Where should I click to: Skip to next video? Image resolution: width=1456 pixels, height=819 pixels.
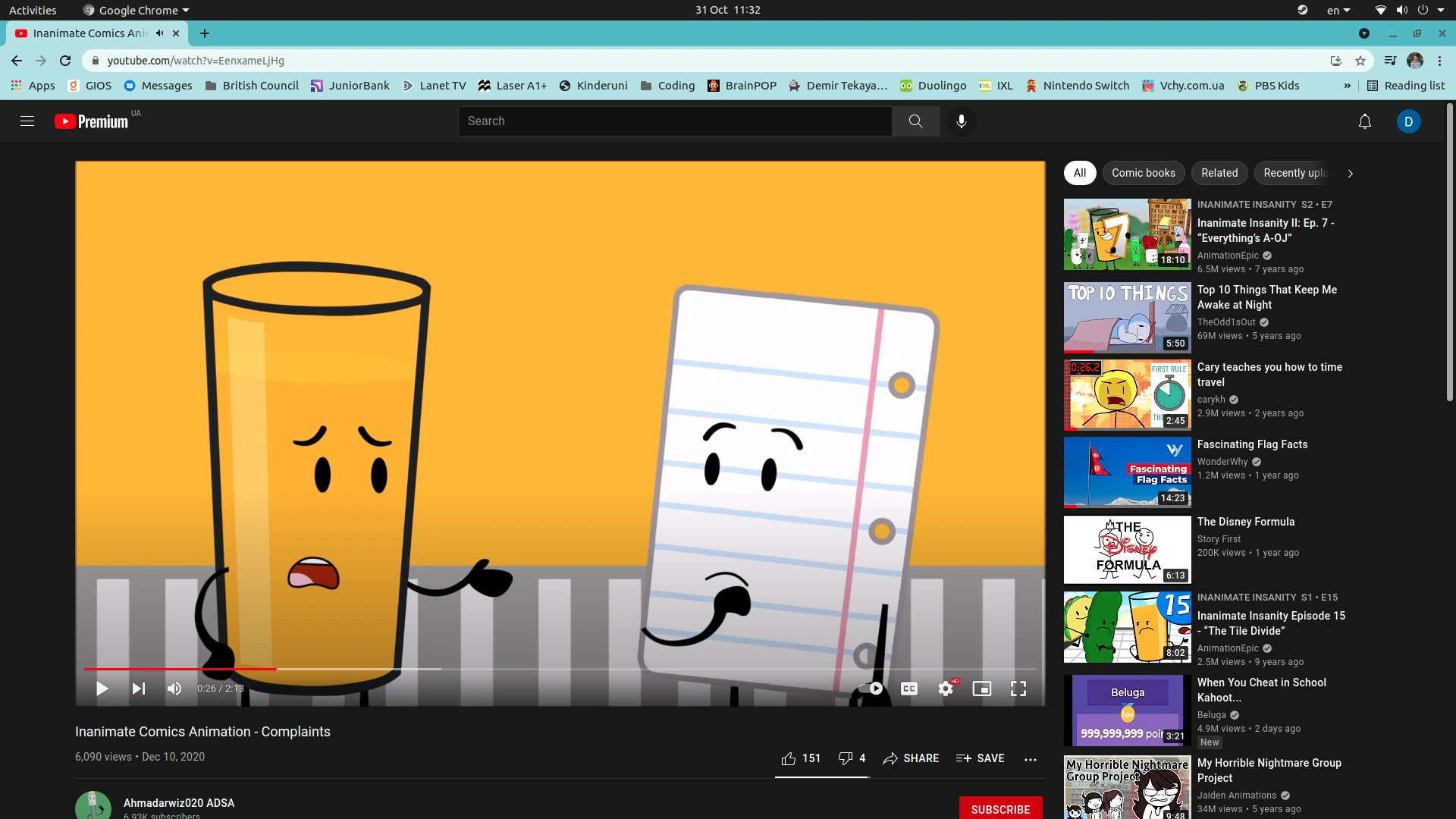pyautogui.click(x=139, y=689)
